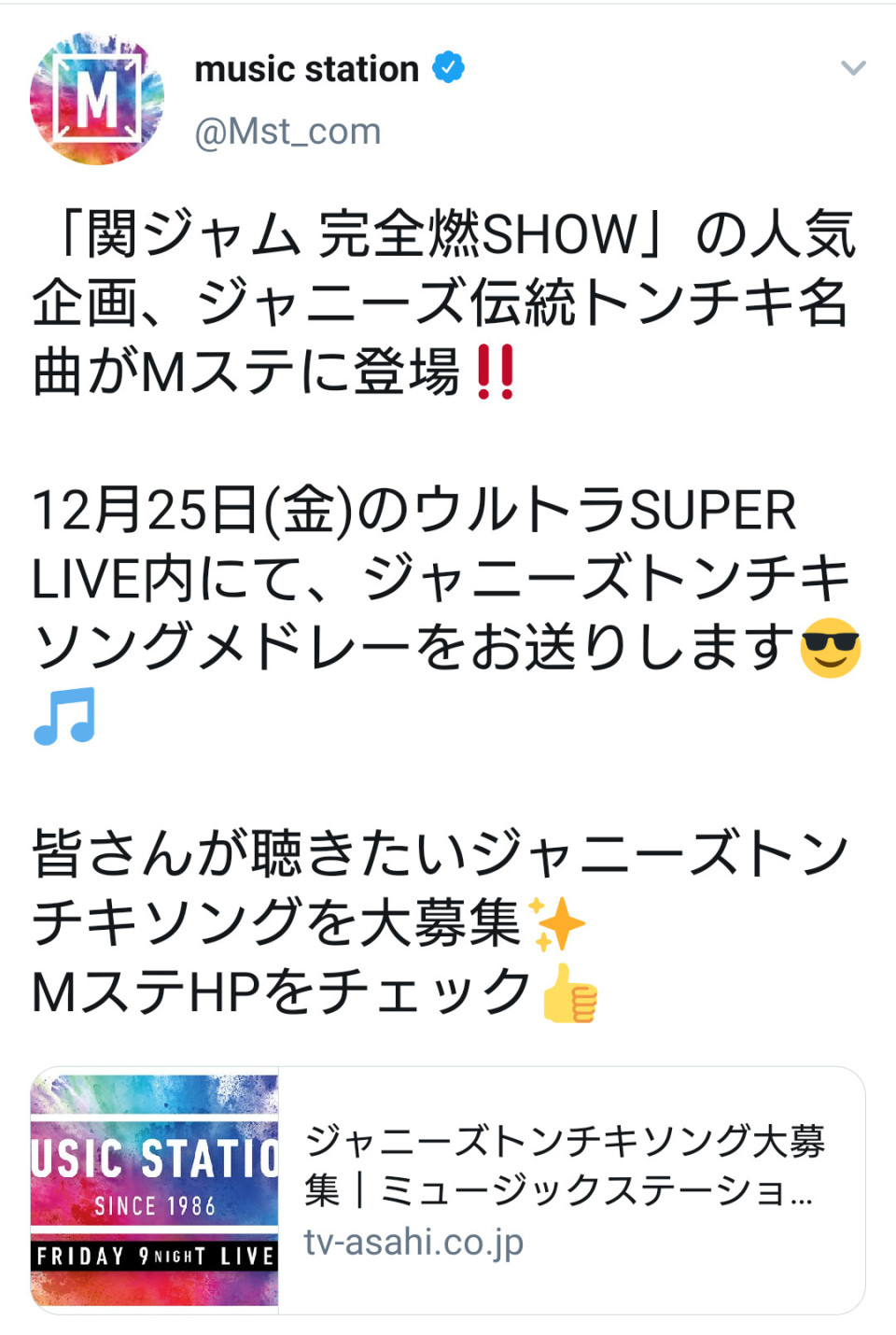Click the blue music notes emoji
896x1335 pixels.
[x=64, y=716]
